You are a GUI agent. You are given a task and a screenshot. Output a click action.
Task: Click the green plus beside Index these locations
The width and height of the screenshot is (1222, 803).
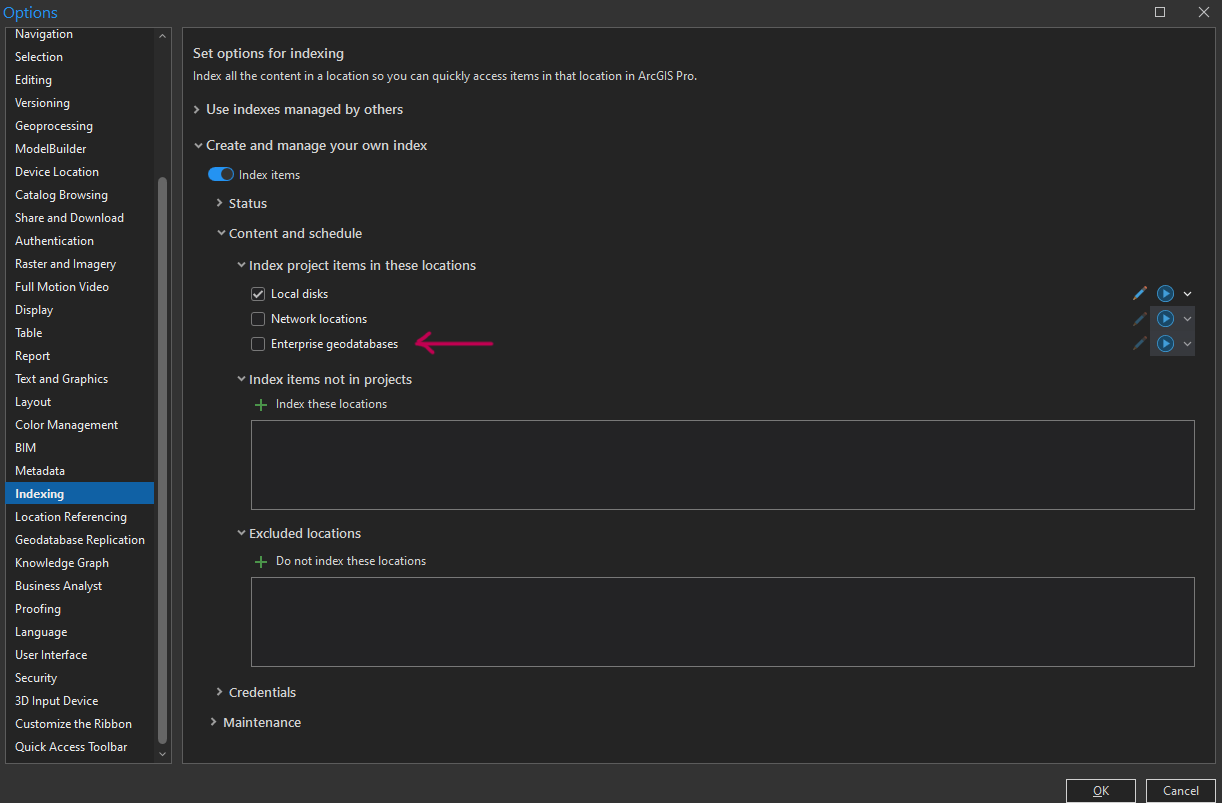pyautogui.click(x=261, y=405)
